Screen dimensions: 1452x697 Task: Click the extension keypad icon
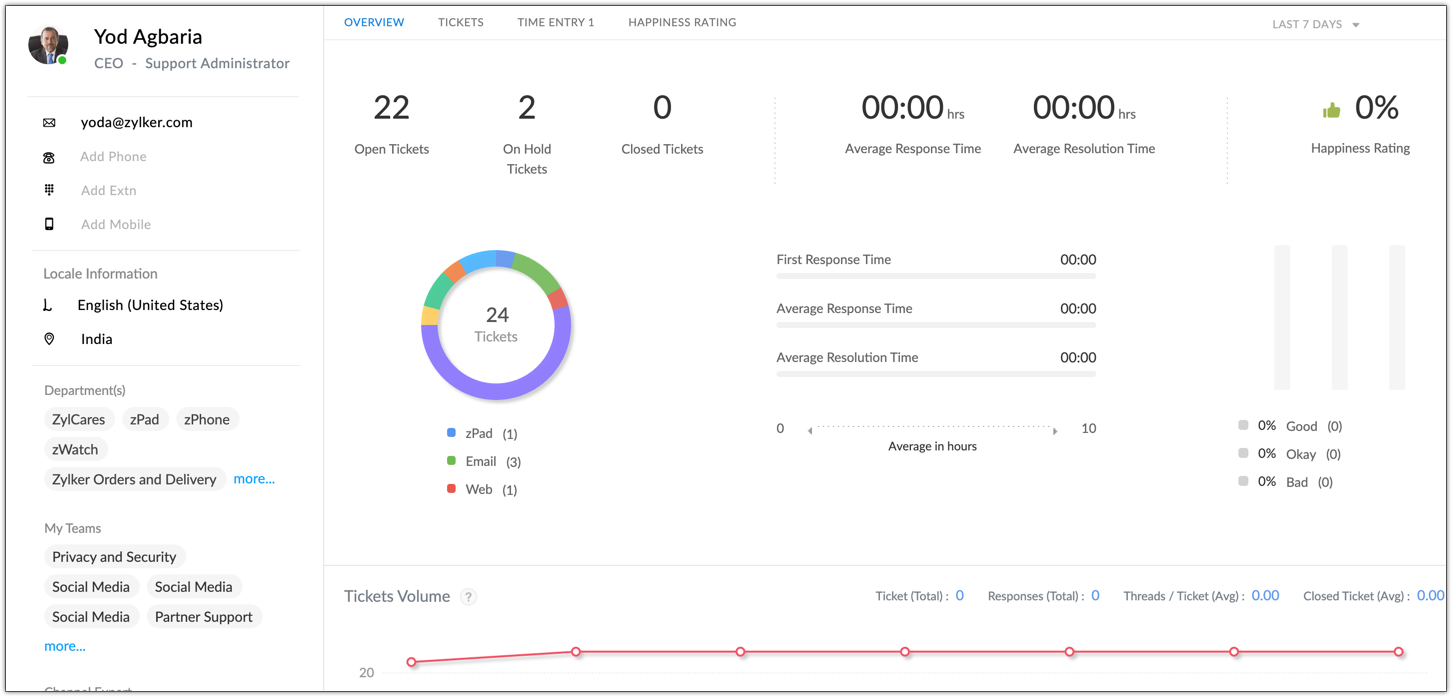point(49,190)
